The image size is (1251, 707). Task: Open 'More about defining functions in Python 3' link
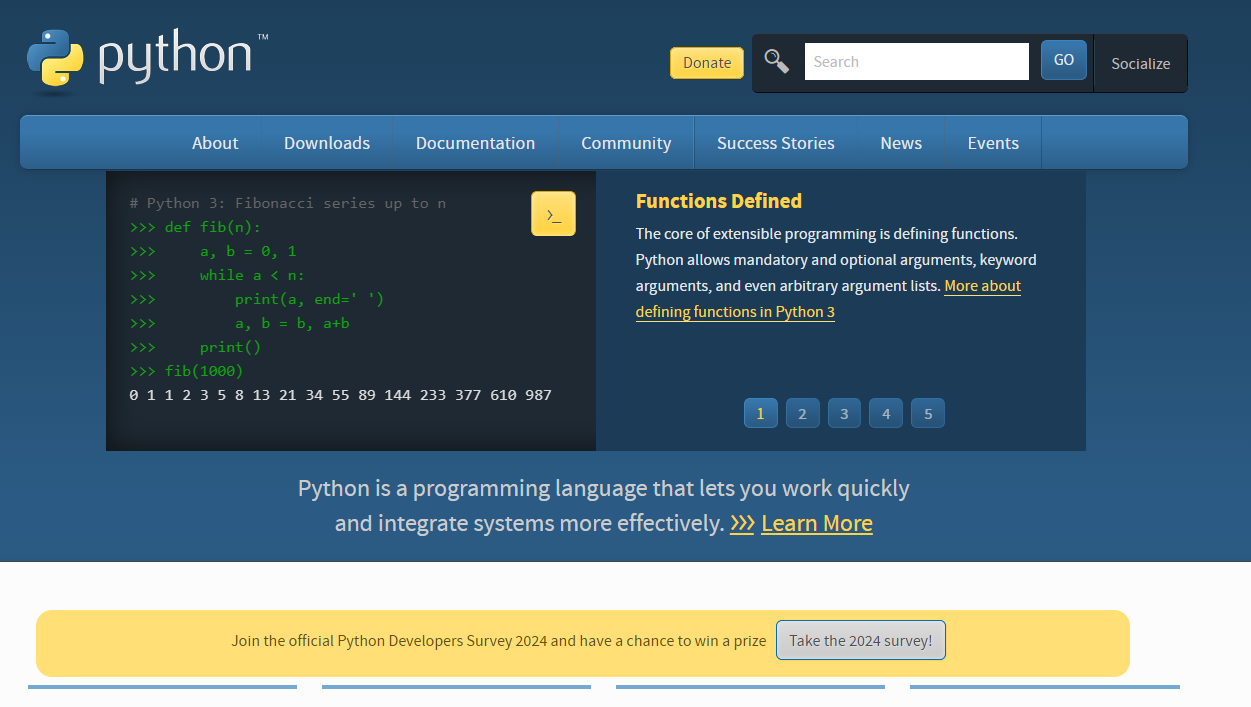829,299
